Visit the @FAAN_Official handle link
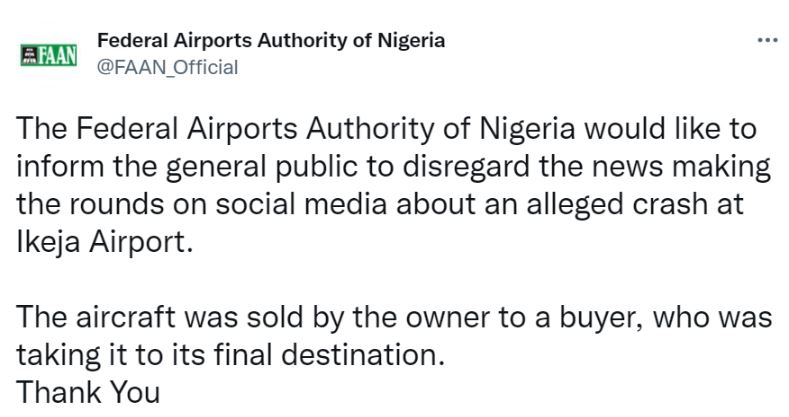The width and height of the screenshot is (789, 417). pyautogui.click(x=167, y=67)
